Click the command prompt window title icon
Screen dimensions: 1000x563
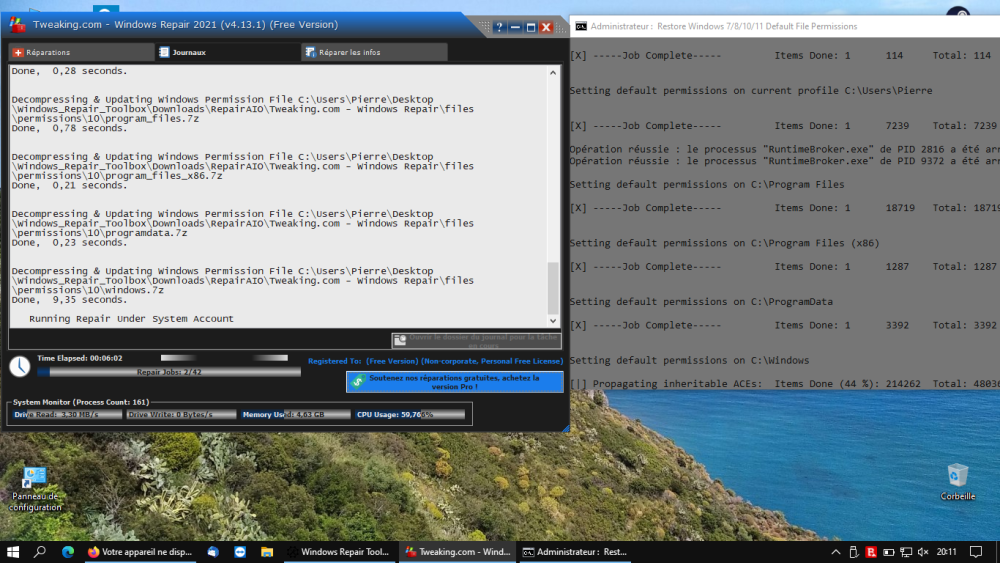pos(581,26)
